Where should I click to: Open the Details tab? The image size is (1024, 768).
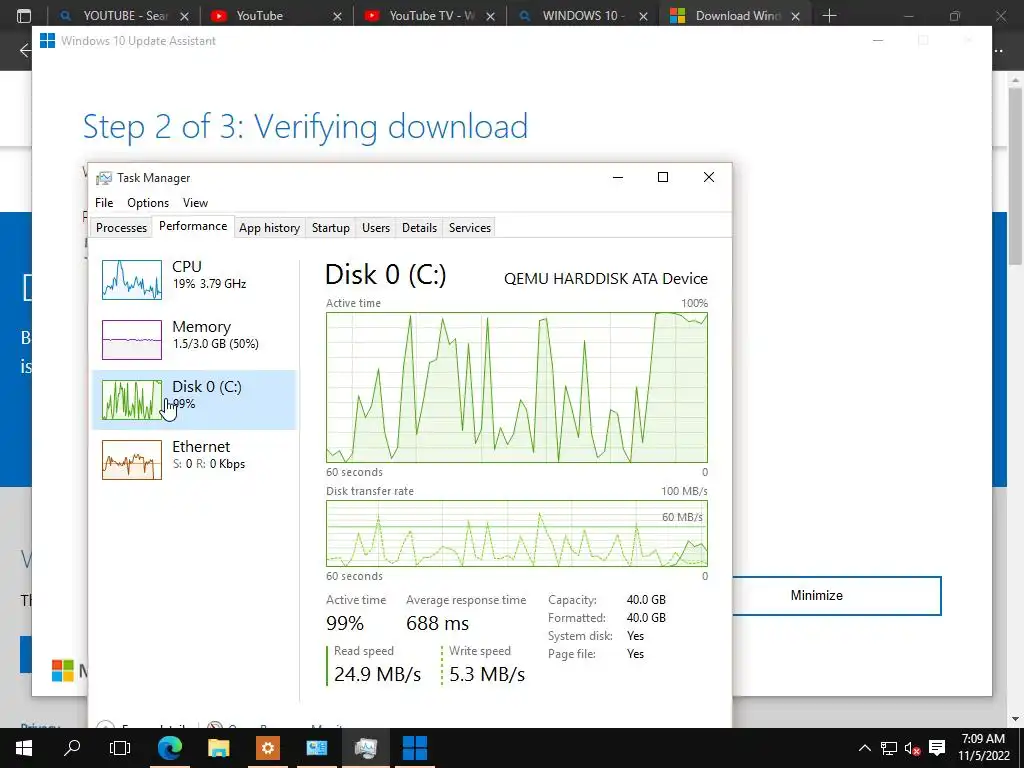(419, 227)
